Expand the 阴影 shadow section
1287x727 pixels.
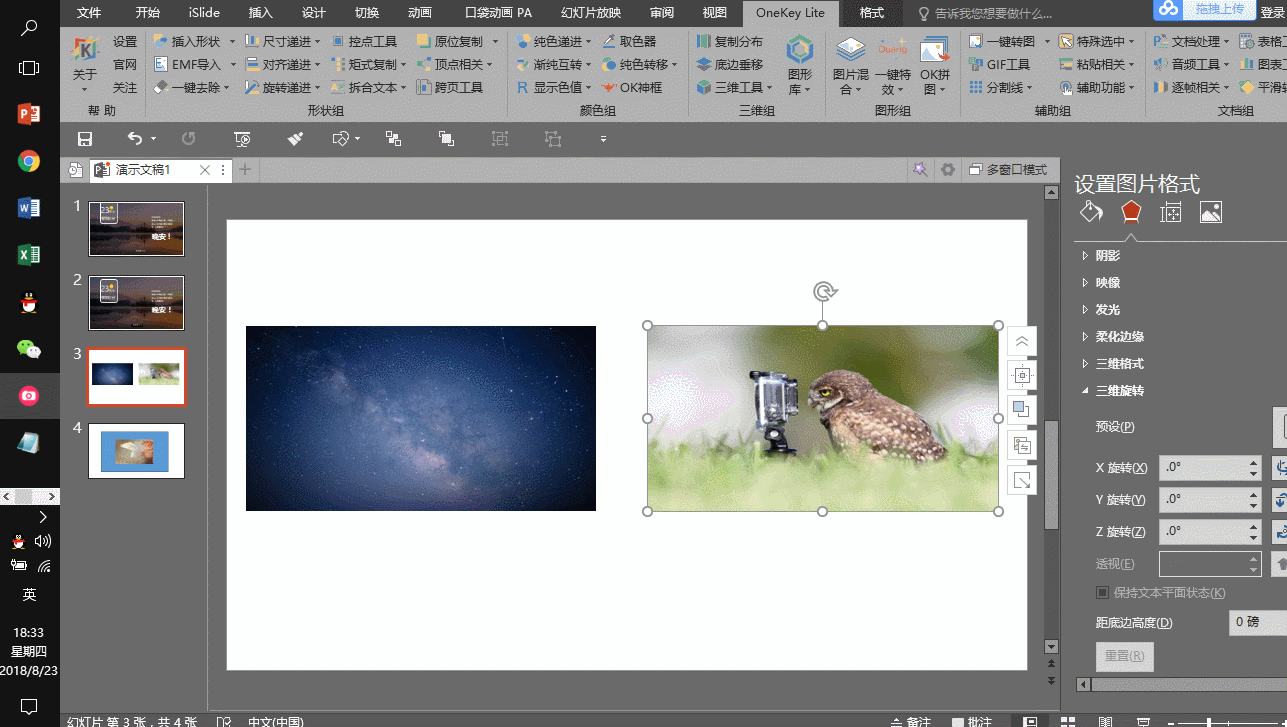[1107, 256]
